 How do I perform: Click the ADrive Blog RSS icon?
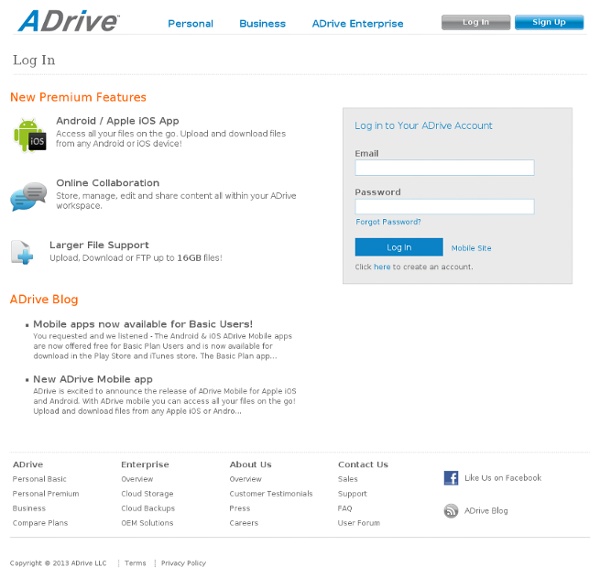pyautogui.click(x=451, y=511)
